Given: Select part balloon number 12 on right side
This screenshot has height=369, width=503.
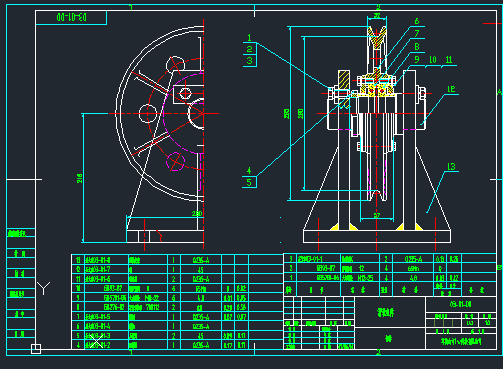Looking at the screenshot, I should point(451,89).
